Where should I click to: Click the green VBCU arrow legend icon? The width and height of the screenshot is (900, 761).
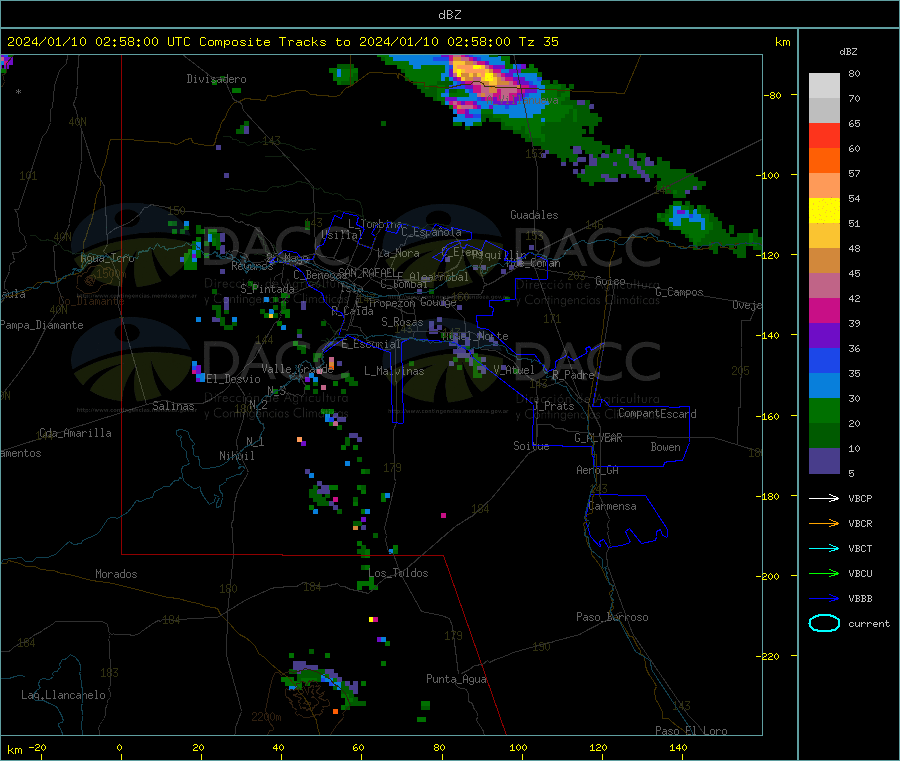tap(824, 573)
